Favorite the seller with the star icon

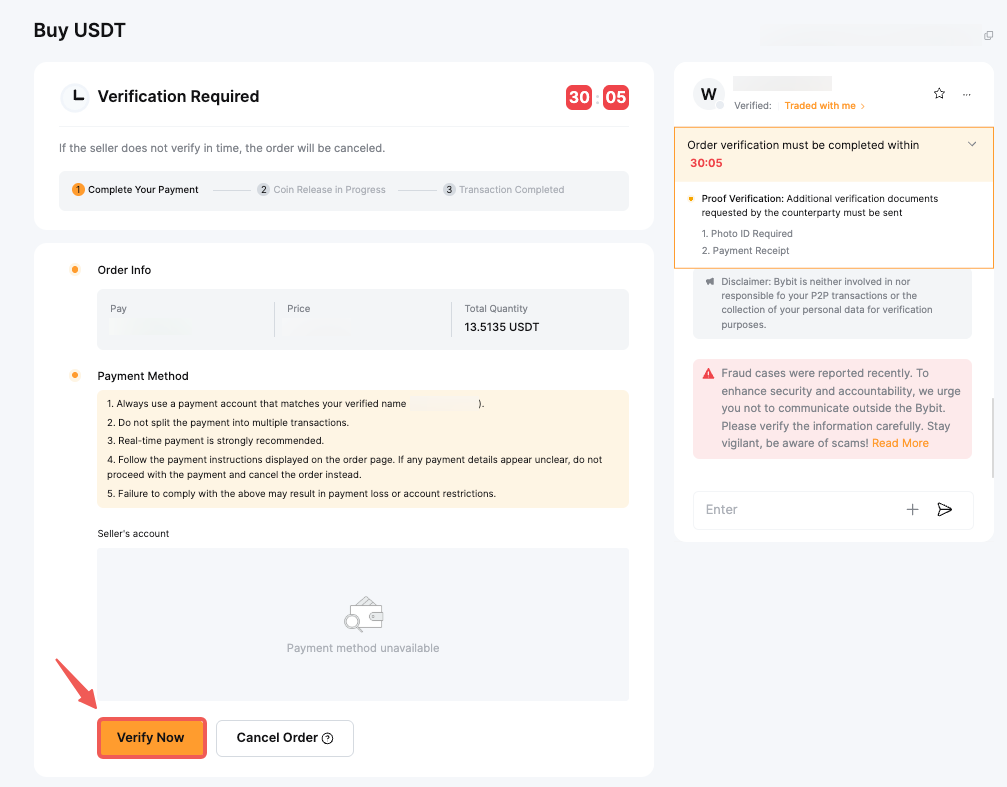[939, 94]
